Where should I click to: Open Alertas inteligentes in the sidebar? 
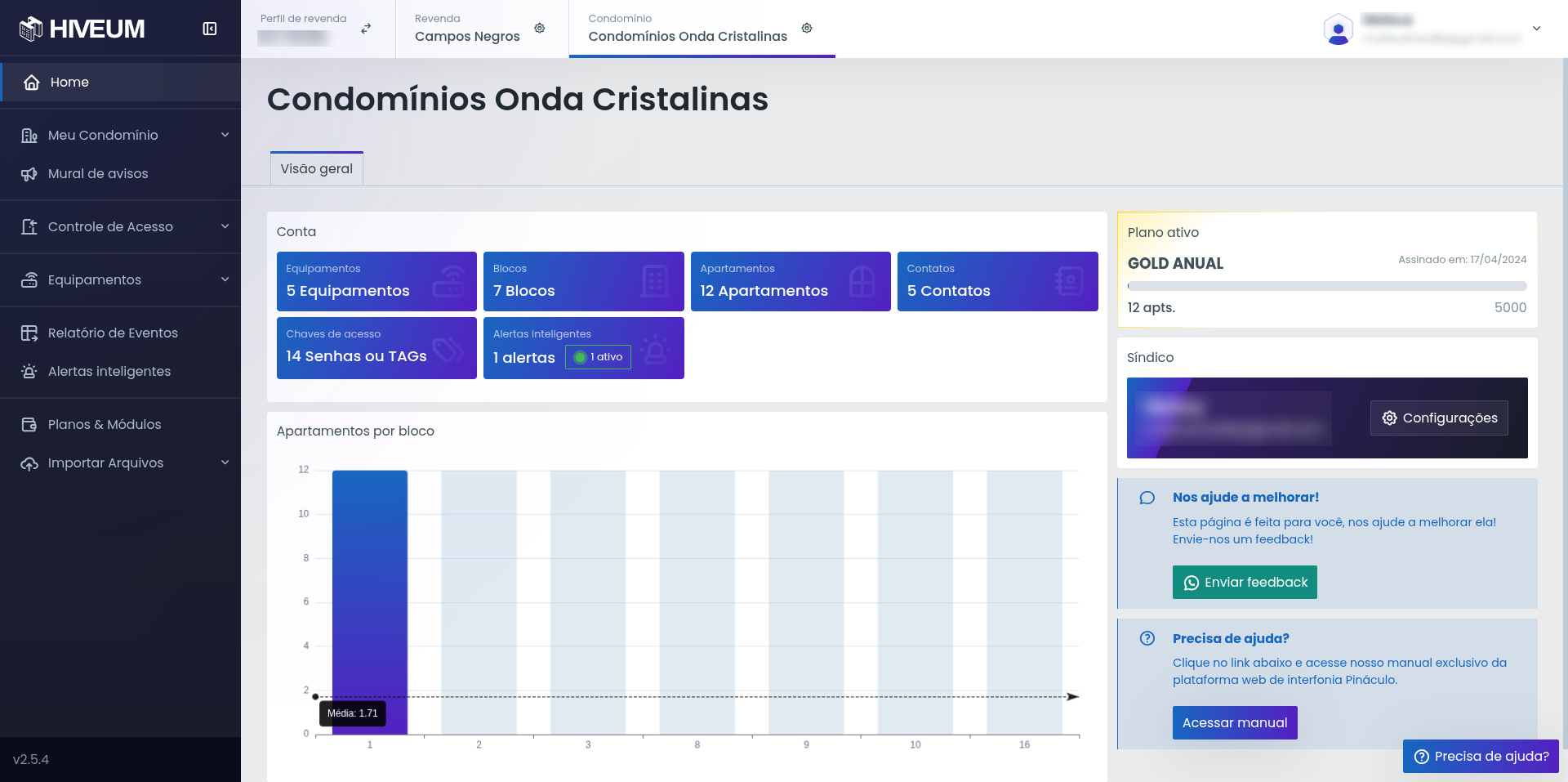click(x=109, y=371)
